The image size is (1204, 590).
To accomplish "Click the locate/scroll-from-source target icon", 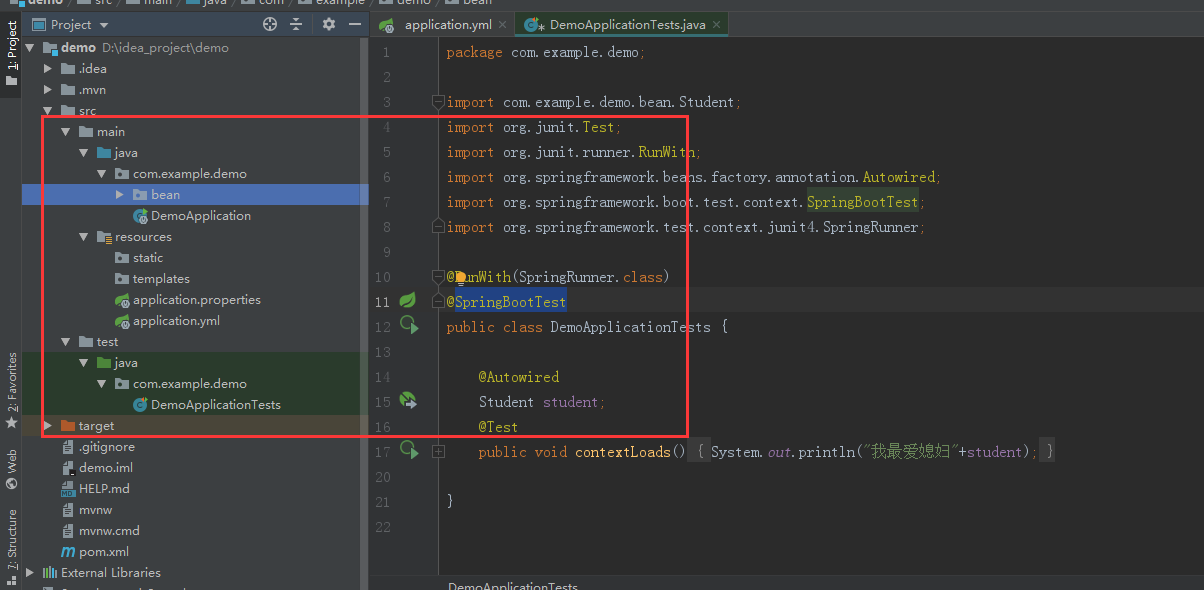I will (x=270, y=24).
